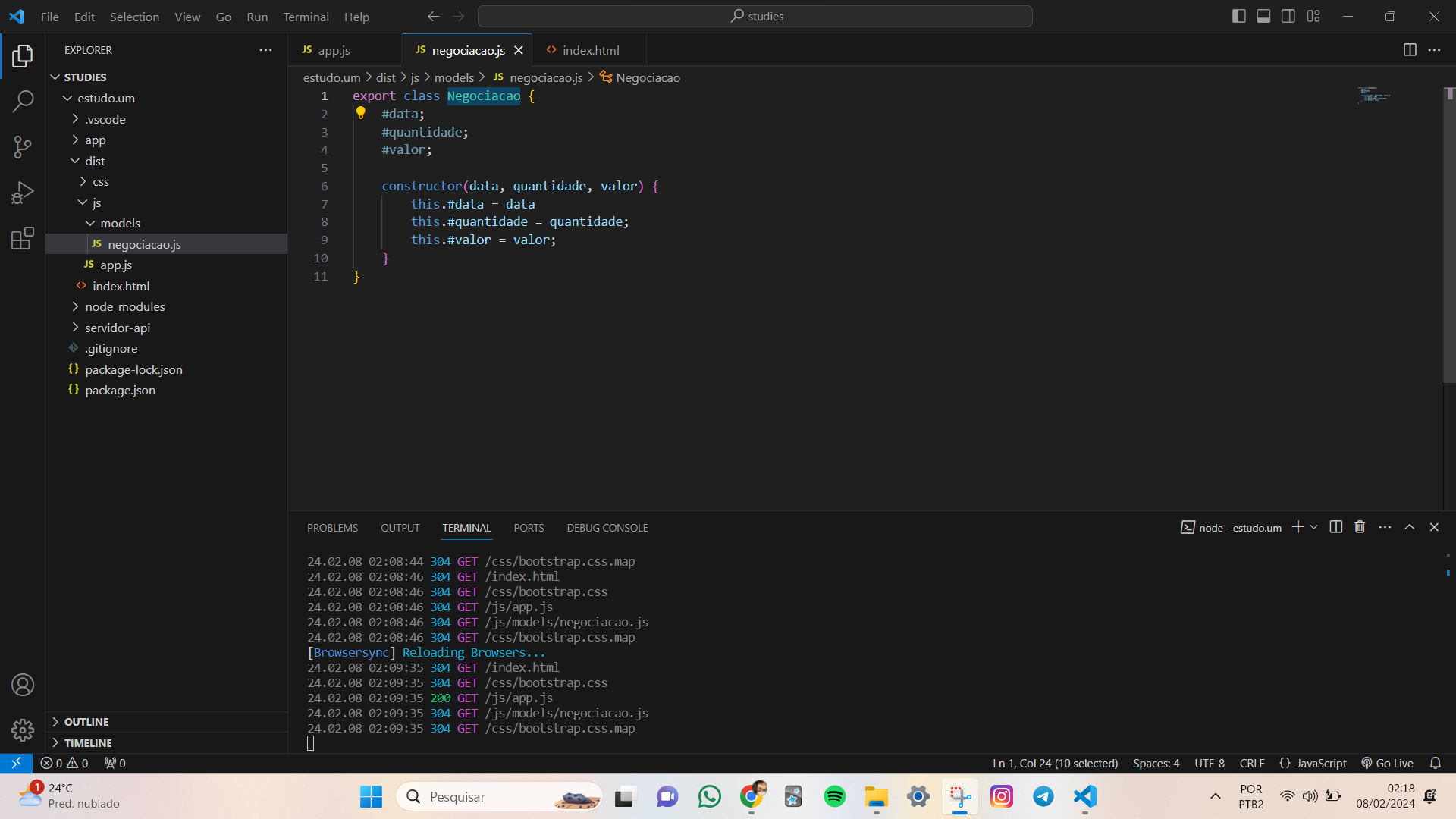
Task: Open the Source Control view
Action: point(23,147)
